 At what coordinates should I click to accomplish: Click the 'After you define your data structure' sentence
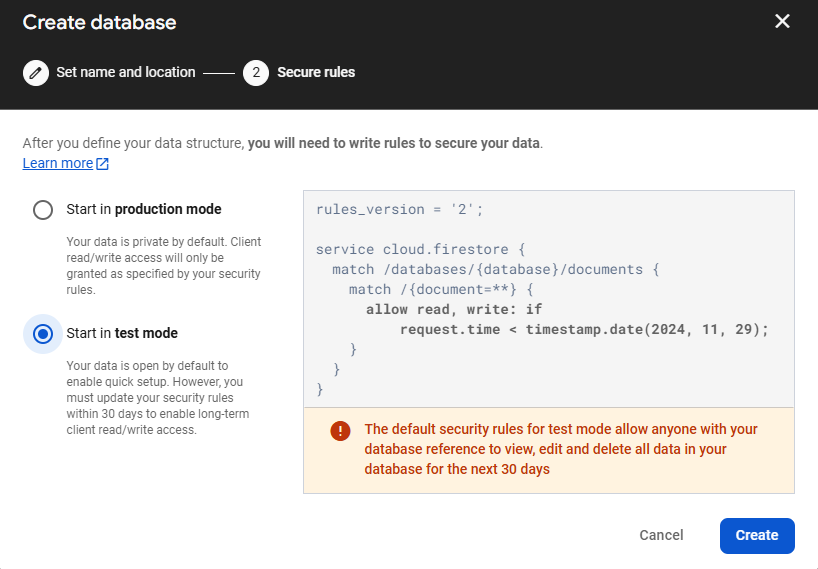[x=283, y=143]
